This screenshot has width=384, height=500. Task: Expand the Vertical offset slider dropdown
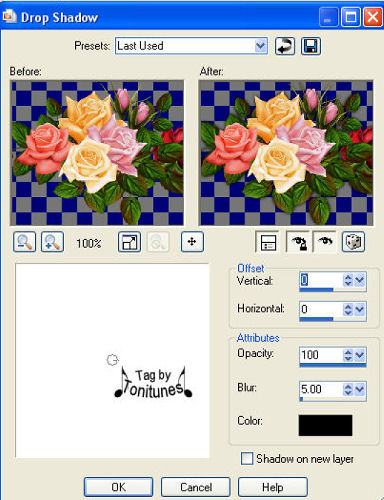[359, 280]
